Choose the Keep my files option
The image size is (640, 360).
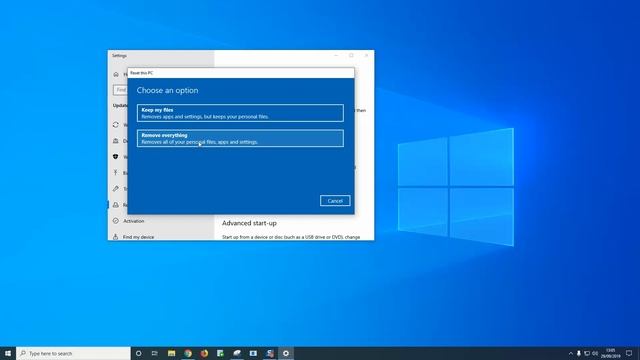click(240, 113)
